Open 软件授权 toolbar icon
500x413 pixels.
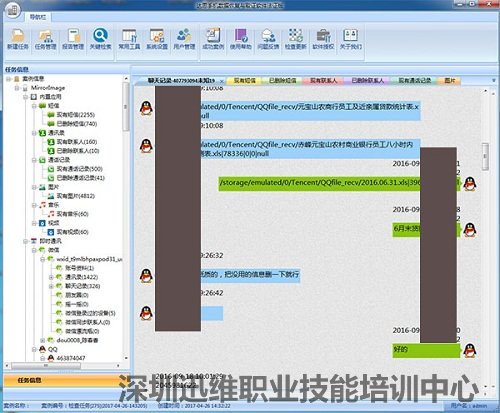[x=323, y=39]
